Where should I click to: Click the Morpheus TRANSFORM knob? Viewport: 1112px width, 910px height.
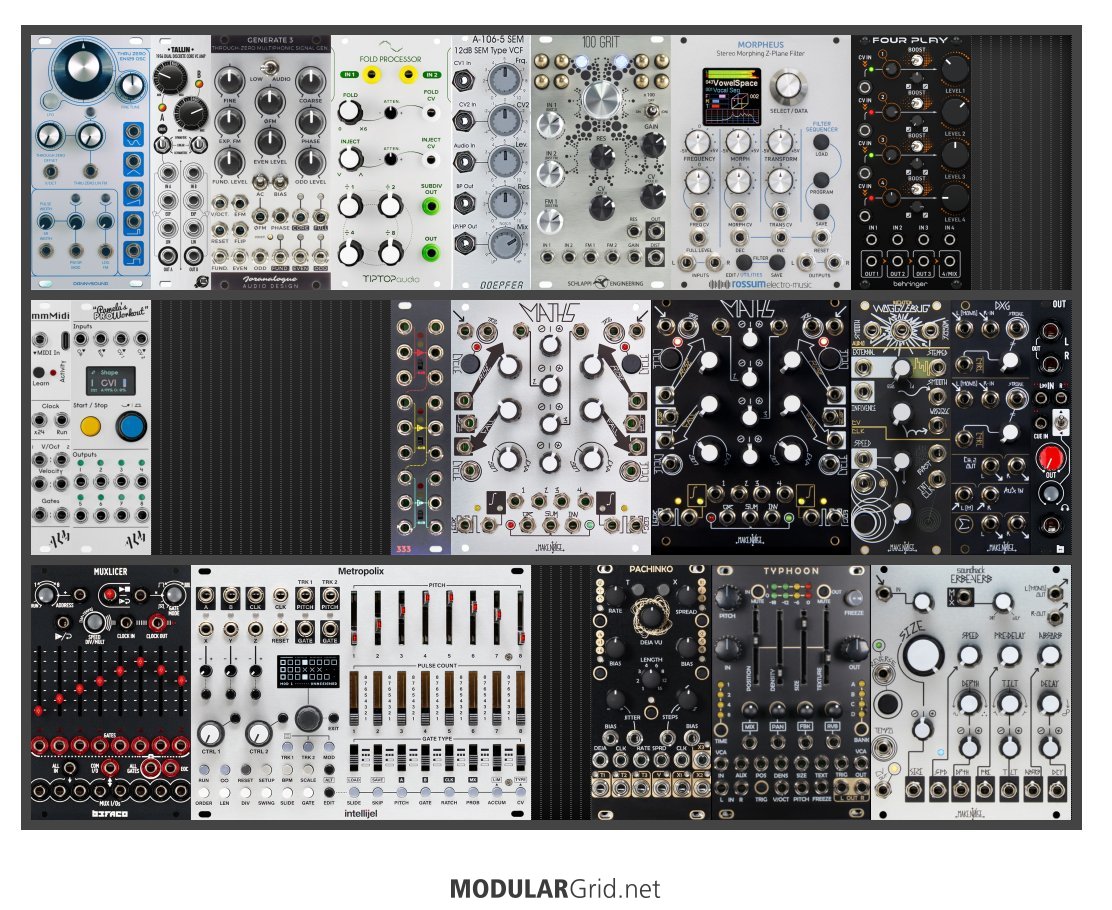[779, 142]
